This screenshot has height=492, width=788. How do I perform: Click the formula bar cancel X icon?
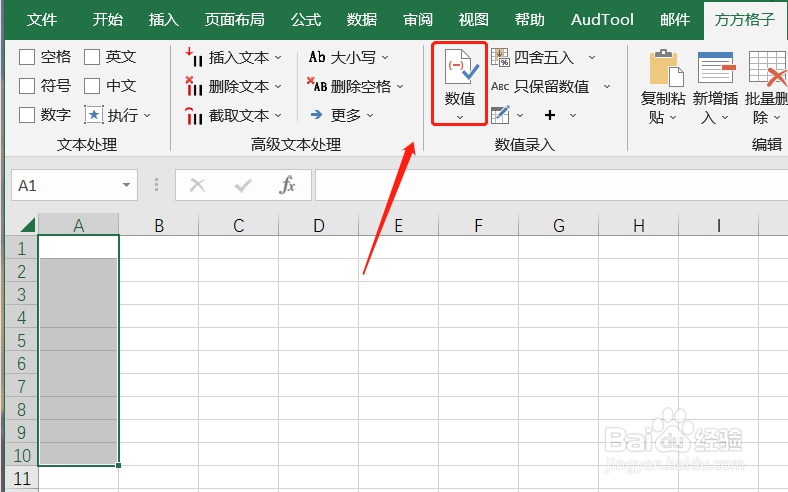198,185
